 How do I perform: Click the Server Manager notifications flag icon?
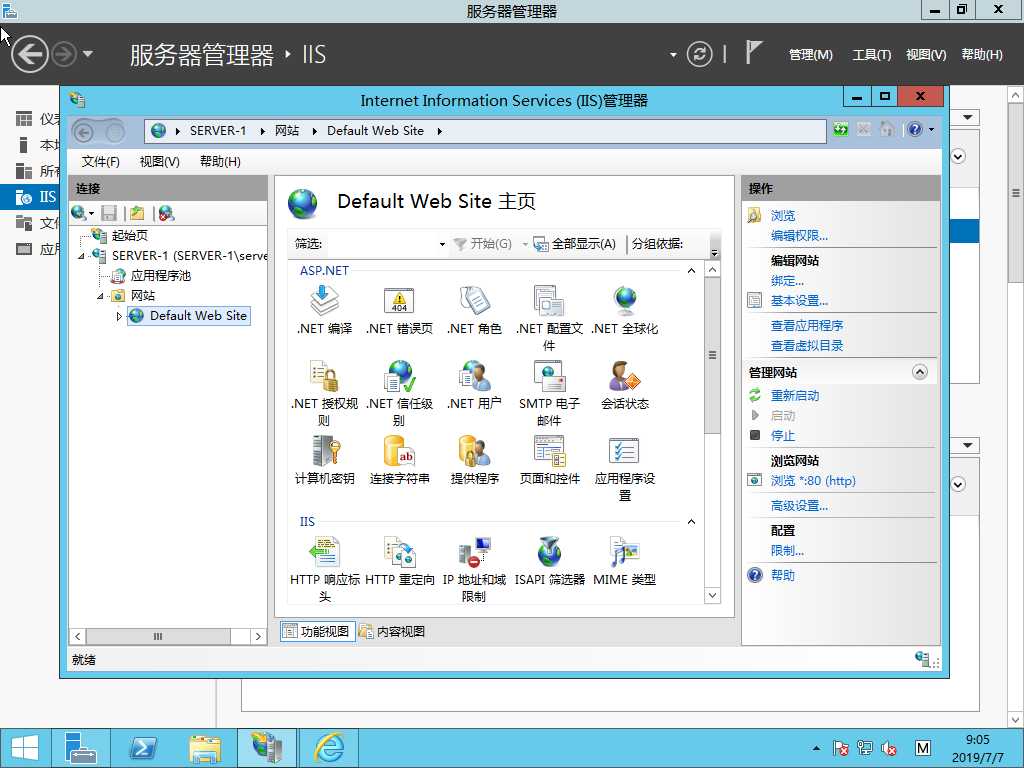[x=754, y=52]
